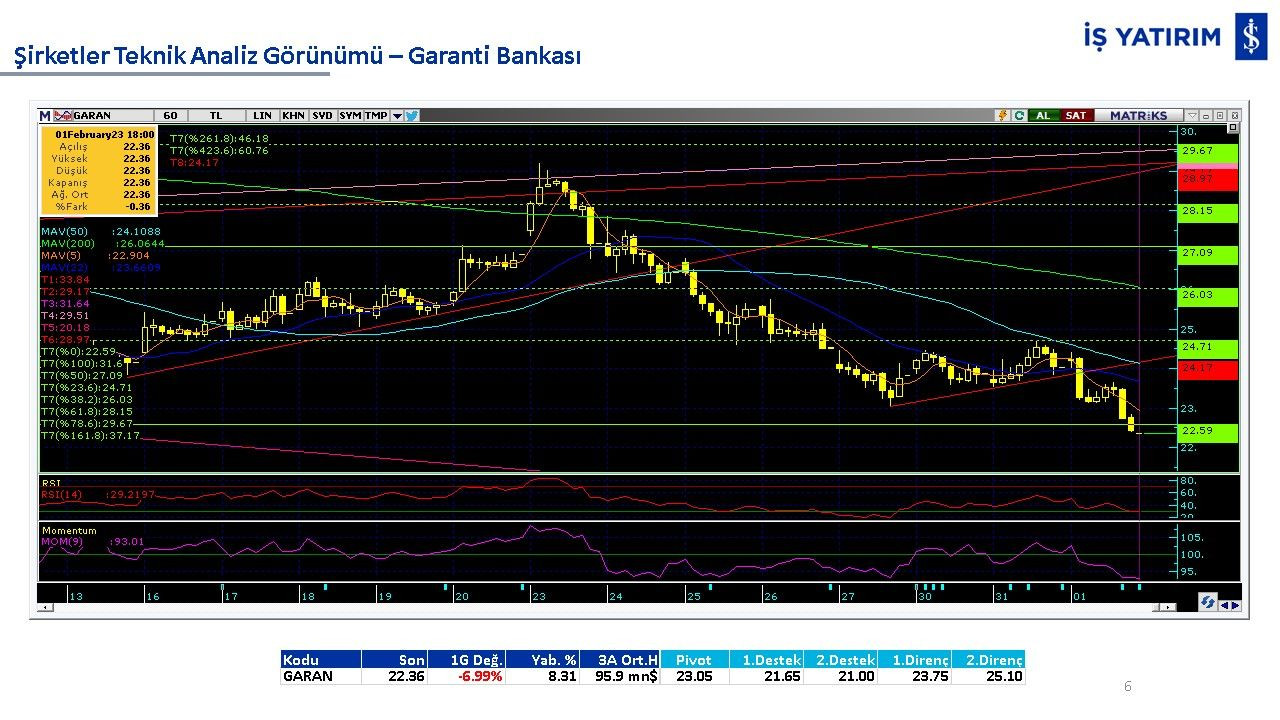Click the GARAN table row cell

320,676
